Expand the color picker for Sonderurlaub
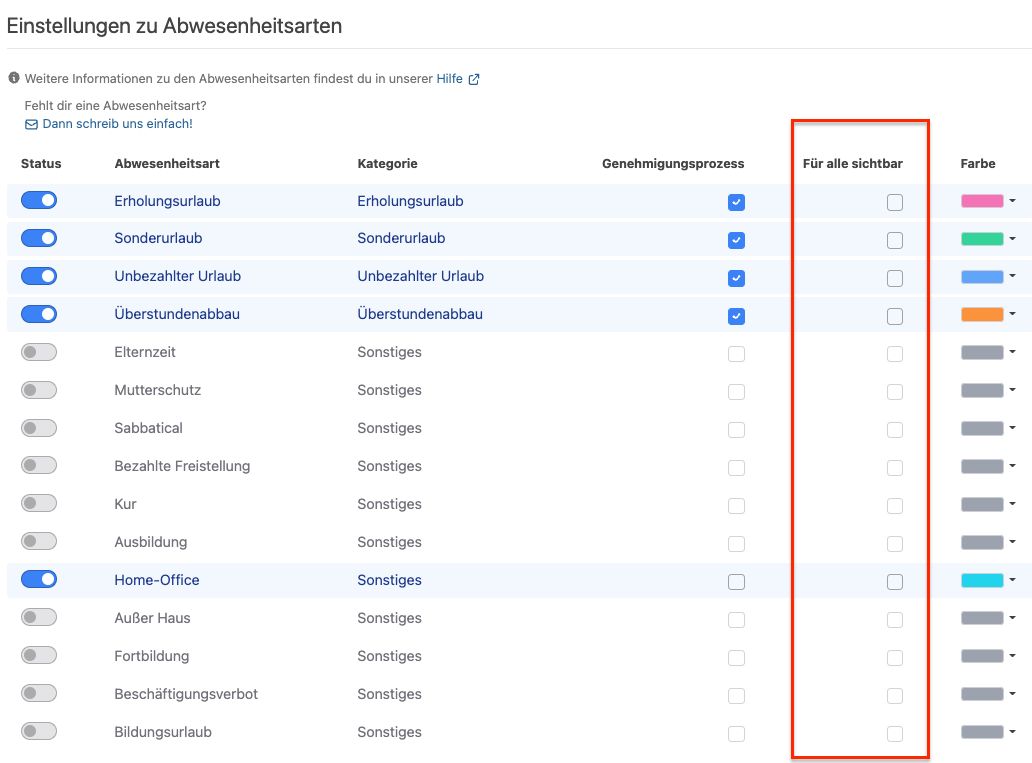 tap(1012, 238)
